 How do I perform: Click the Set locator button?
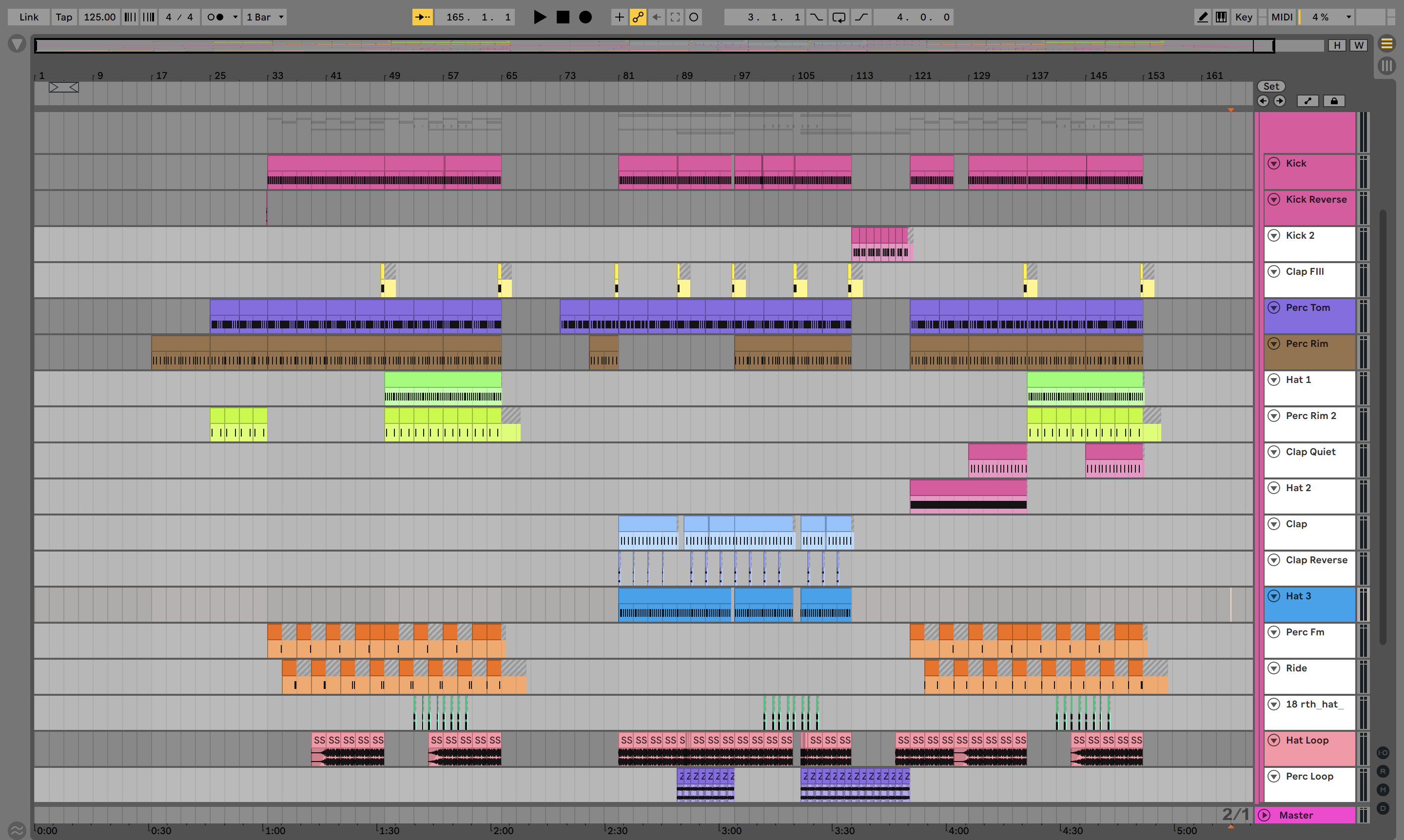1271,86
